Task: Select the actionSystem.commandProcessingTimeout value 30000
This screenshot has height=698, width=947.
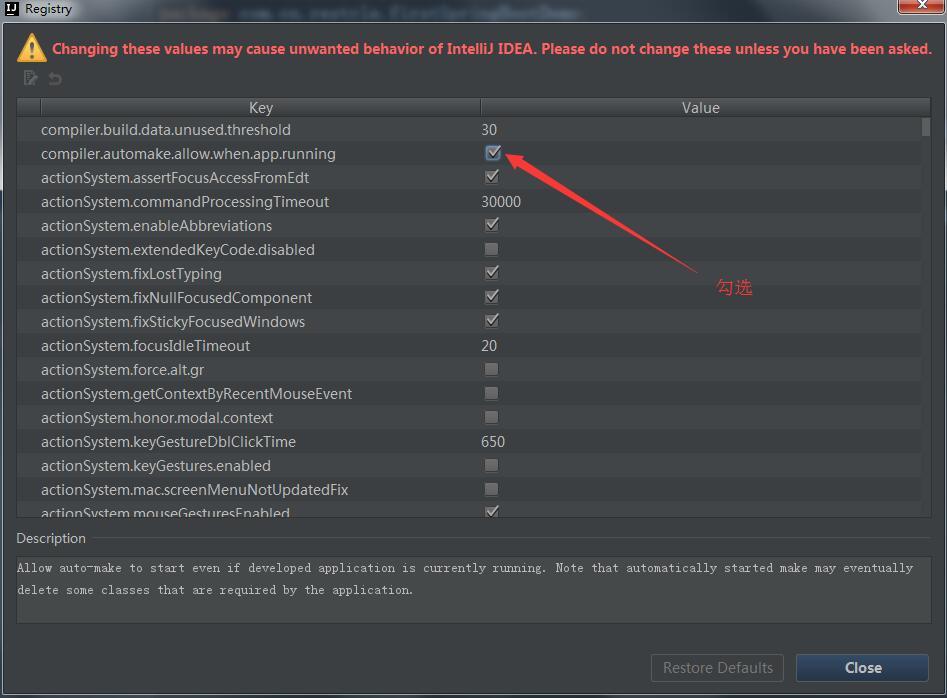Action: pos(501,201)
